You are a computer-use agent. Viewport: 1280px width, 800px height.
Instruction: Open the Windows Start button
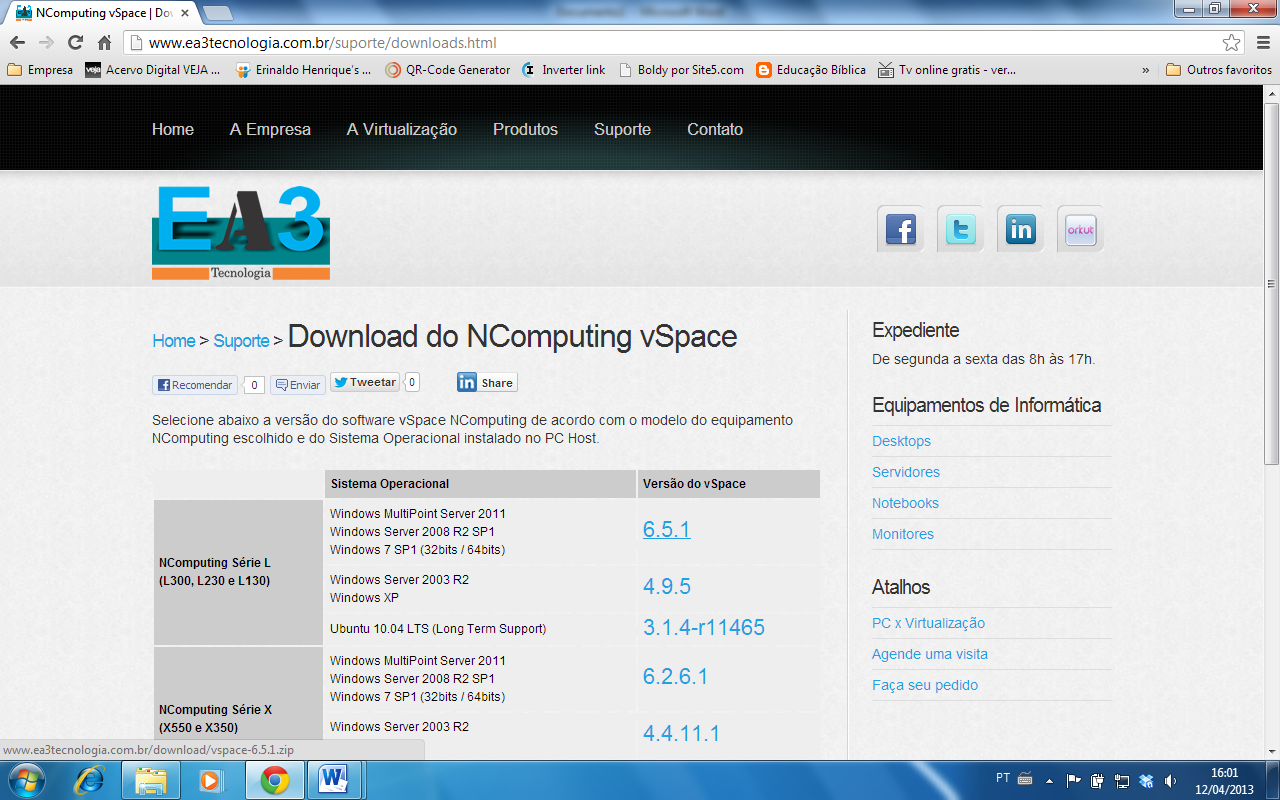point(25,780)
